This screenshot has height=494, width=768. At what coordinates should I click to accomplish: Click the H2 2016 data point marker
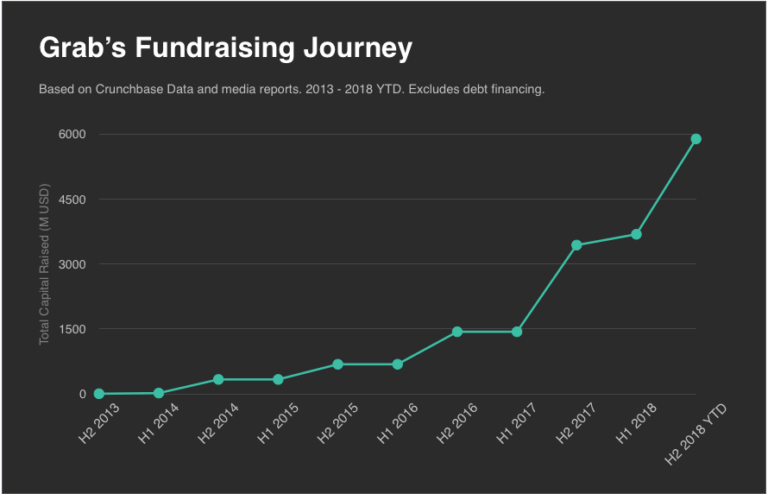[457, 331]
